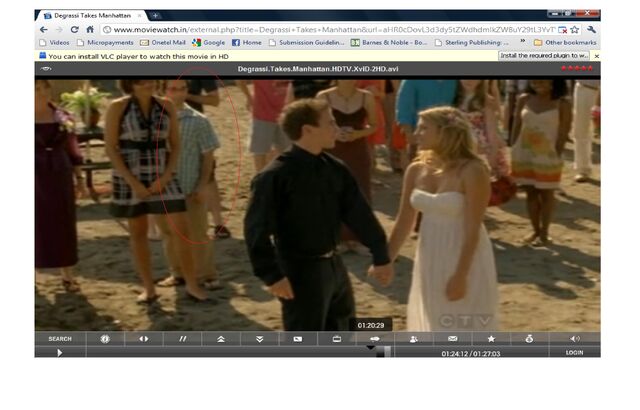Click the plugin puzzle icon in info bar

pos(42,55)
